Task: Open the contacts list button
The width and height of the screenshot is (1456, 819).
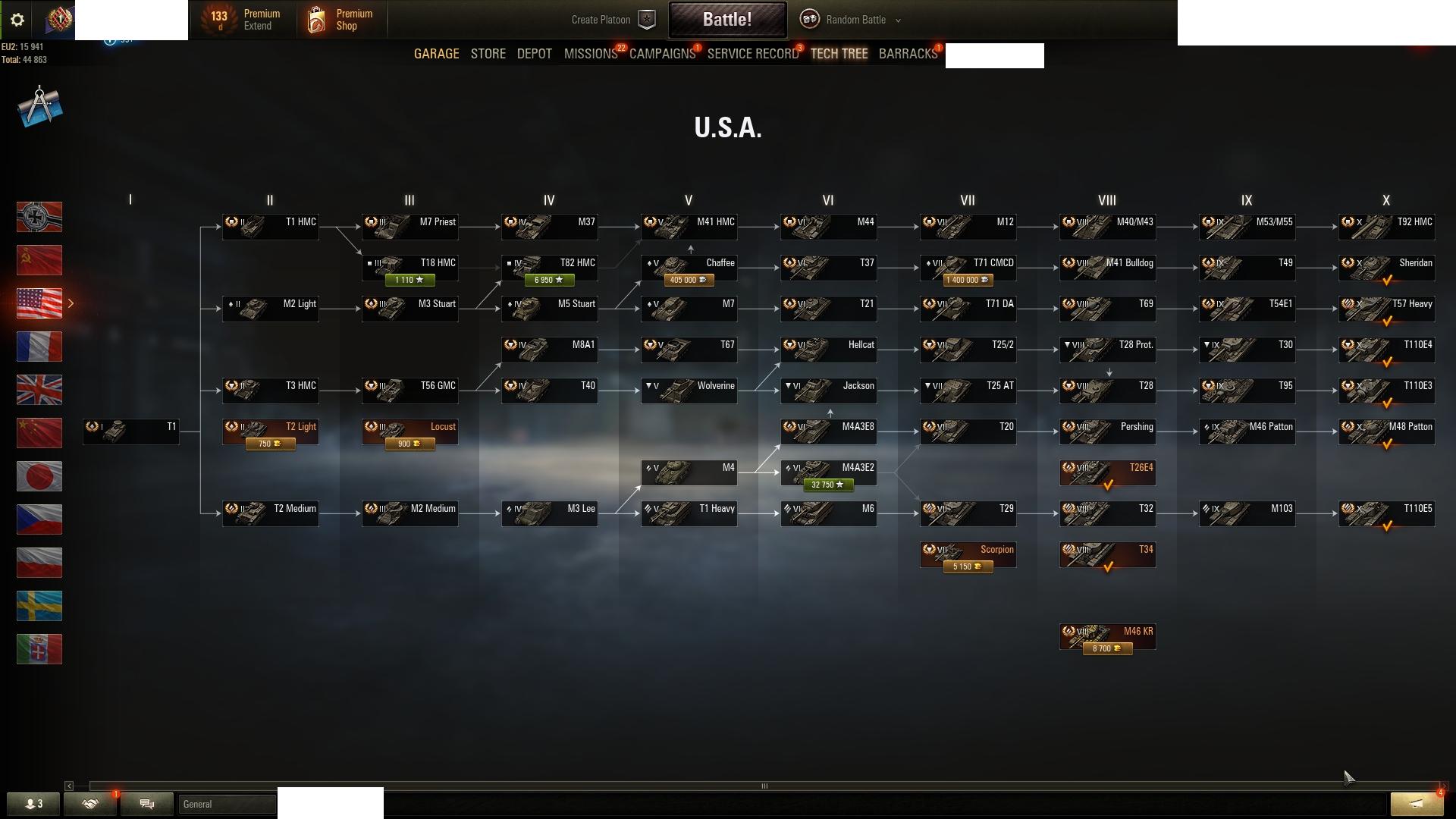Action: point(33,804)
